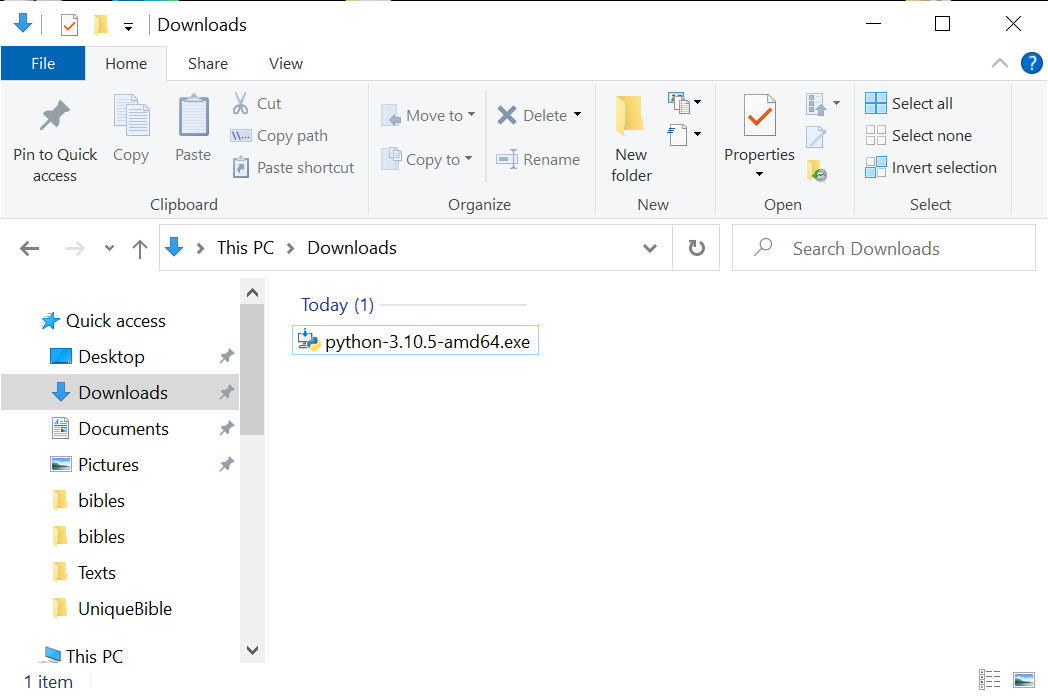This screenshot has width=1048, height=699.
Task: Click navigation pane scroll up arrow
Action: click(x=253, y=293)
